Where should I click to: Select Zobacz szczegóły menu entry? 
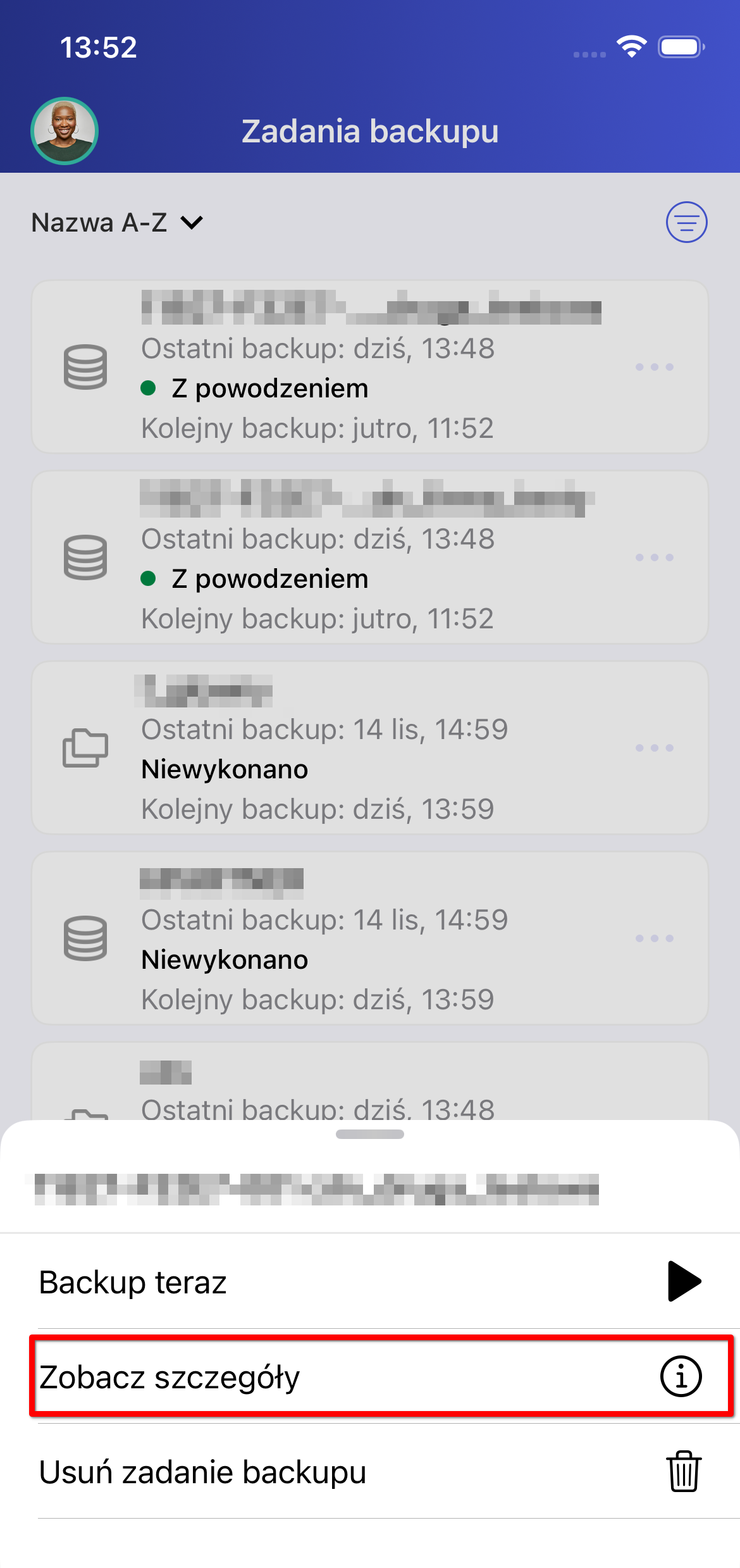click(370, 1376)
